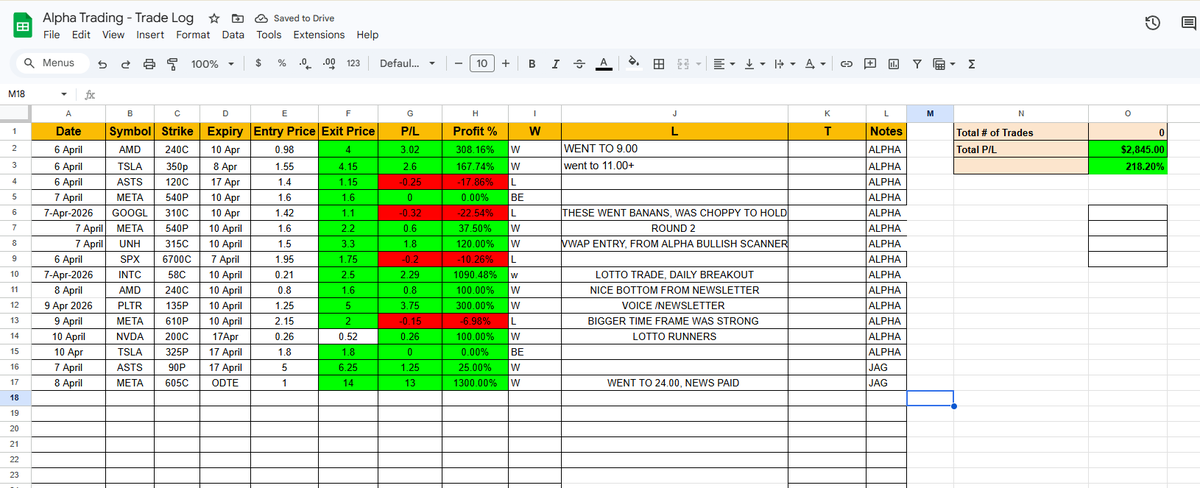Select column J header

point(674,113)
